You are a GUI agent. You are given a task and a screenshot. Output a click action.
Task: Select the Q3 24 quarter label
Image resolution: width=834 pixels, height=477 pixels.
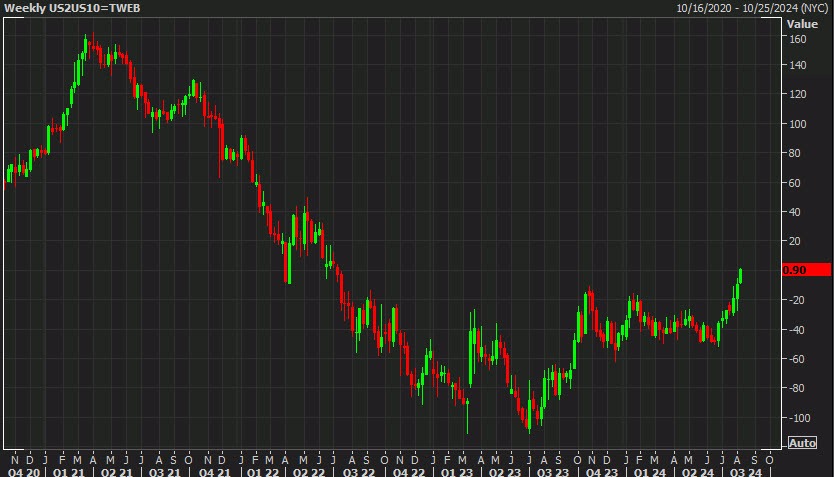(x=746, y=472)
